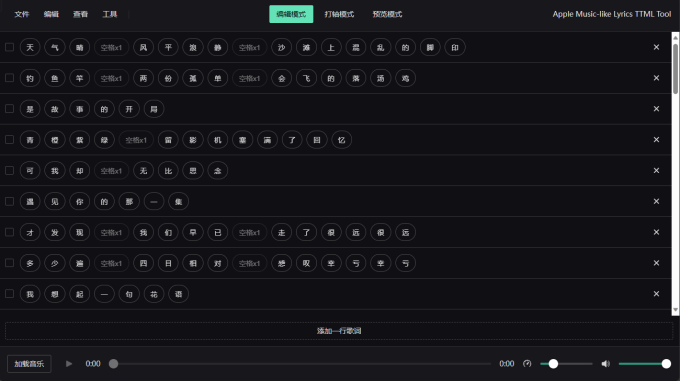Switch to 打轴模式 tab
680x381 pixels.
339,14
